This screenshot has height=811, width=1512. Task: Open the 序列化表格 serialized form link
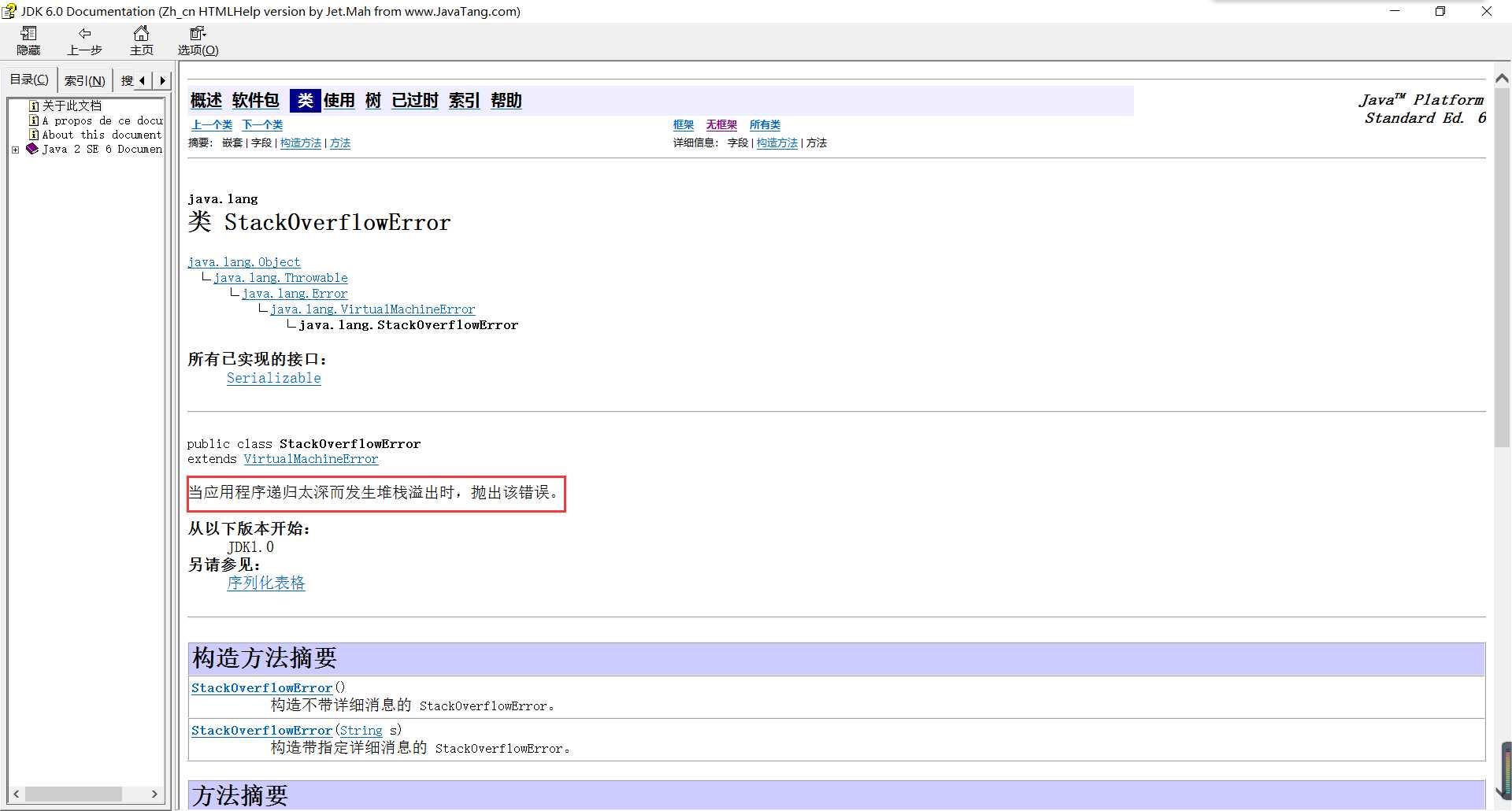(x=266, y=583)
